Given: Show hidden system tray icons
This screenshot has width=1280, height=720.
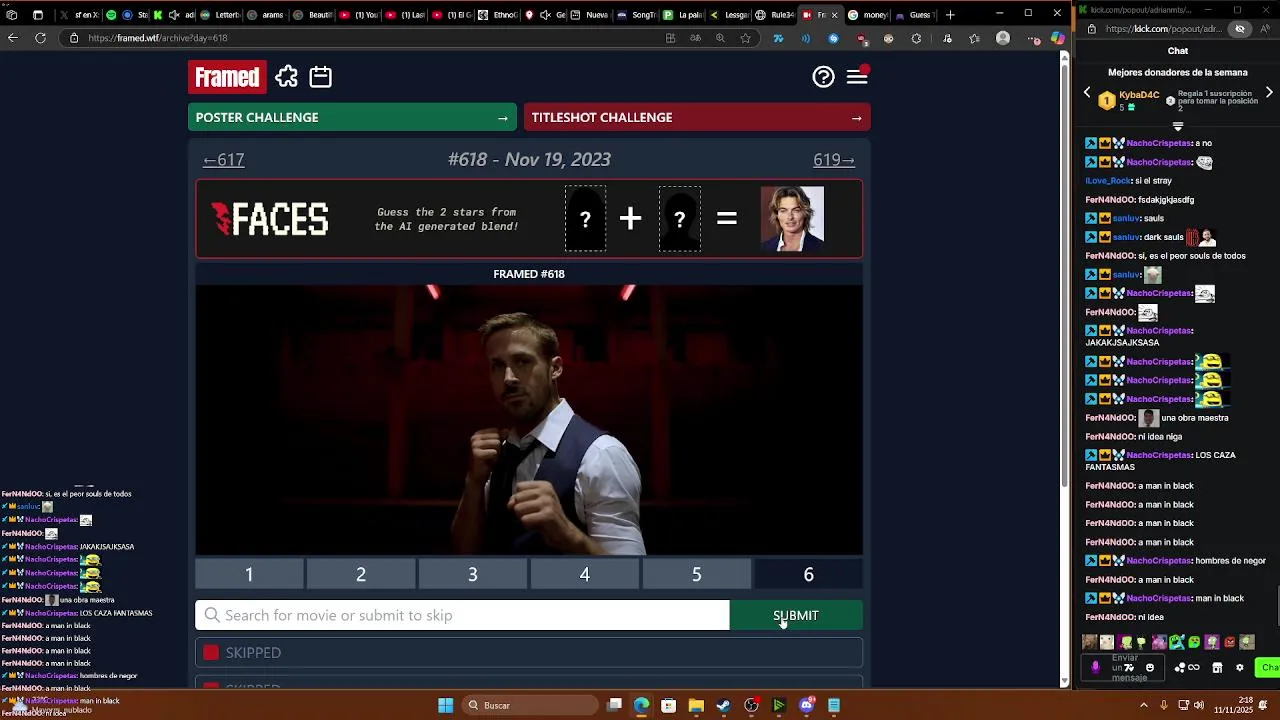Looking at the screenshot, I should 1144,705.
